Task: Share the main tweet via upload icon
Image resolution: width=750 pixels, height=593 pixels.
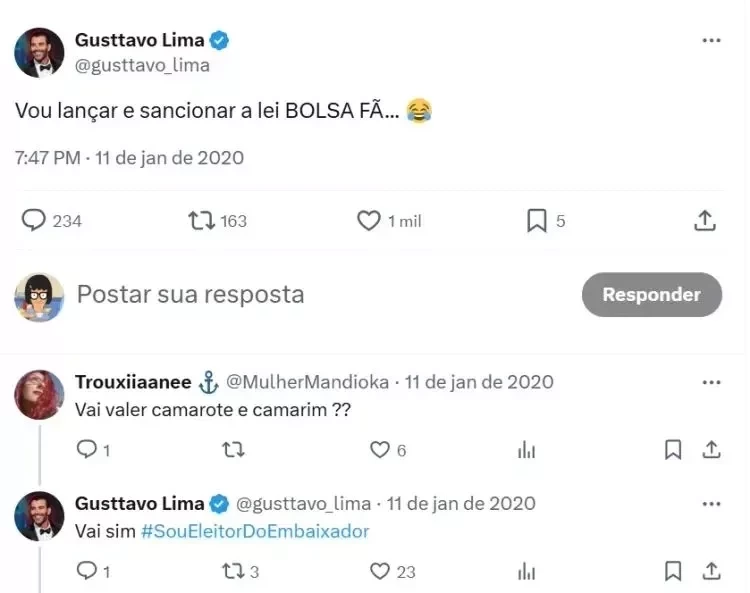Action: click(x=704, y=220)
